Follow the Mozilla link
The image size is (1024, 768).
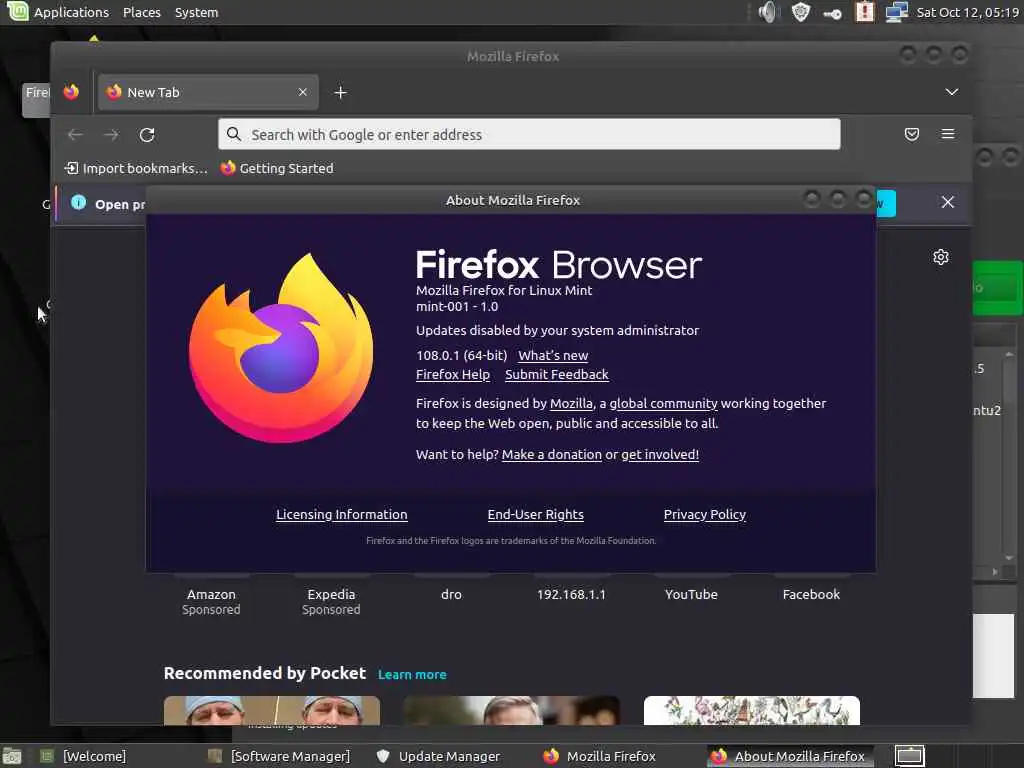click(571, 404)
